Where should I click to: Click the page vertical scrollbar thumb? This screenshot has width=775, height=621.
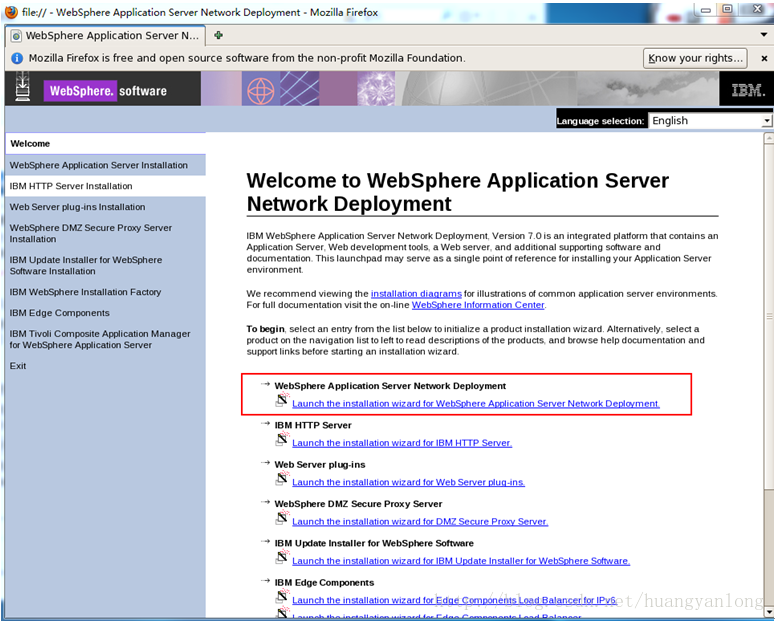769,316
